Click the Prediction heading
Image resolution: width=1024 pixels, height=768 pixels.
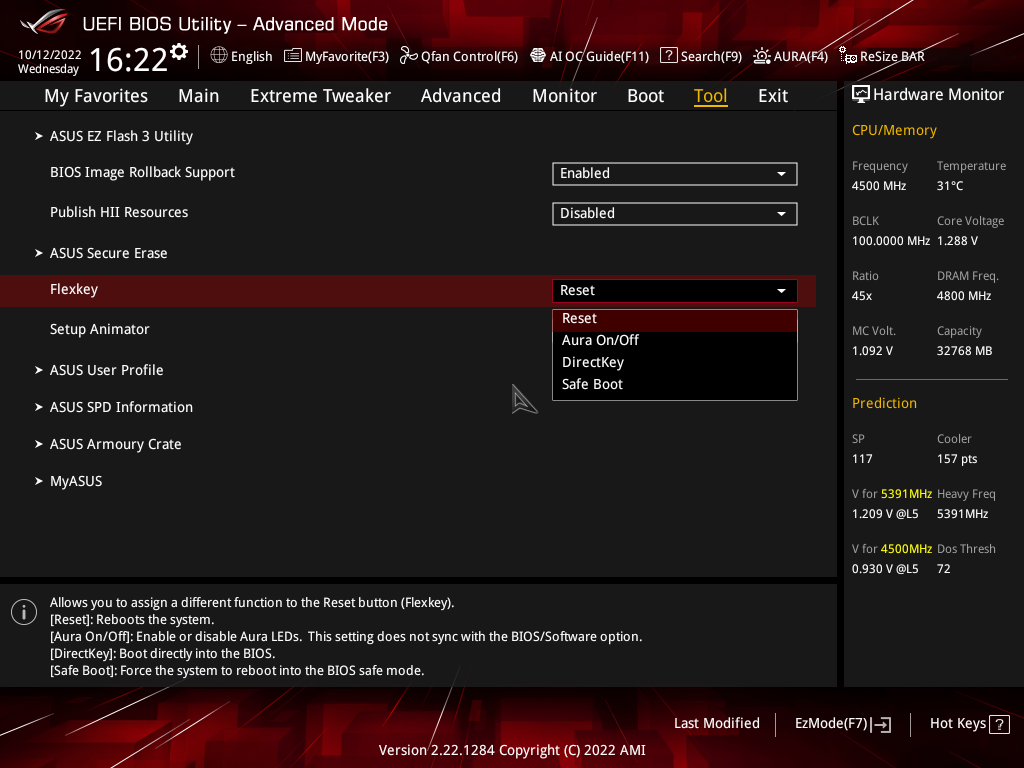click(884, 404)
